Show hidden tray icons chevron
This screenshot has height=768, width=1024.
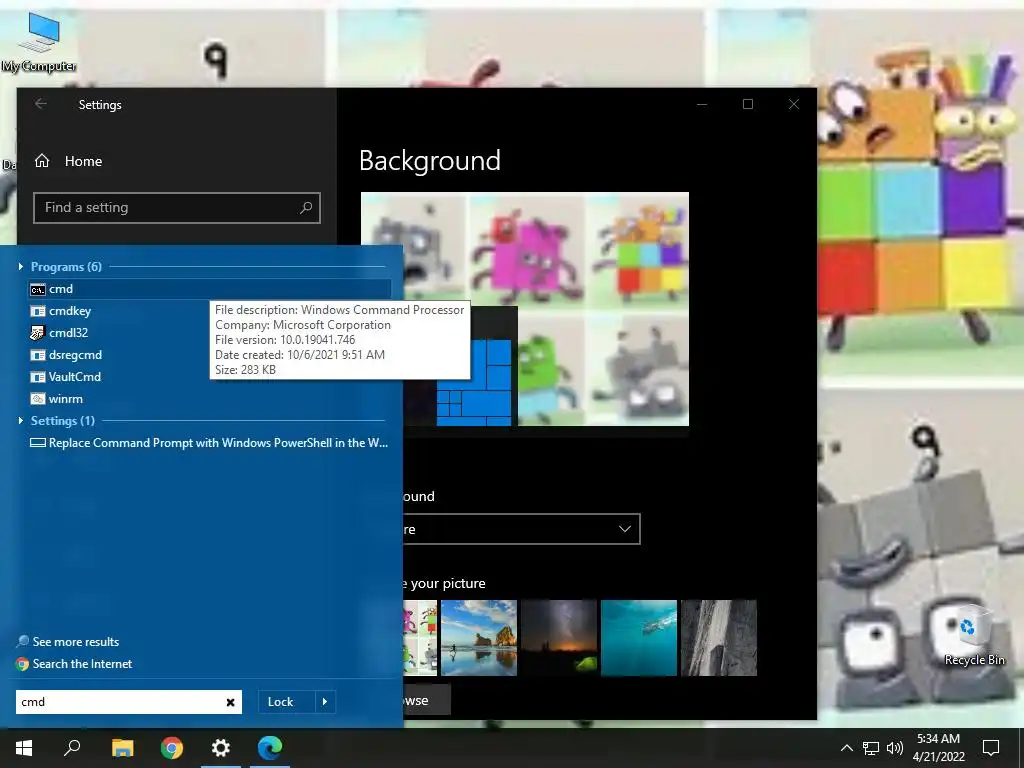coord(846,748)
